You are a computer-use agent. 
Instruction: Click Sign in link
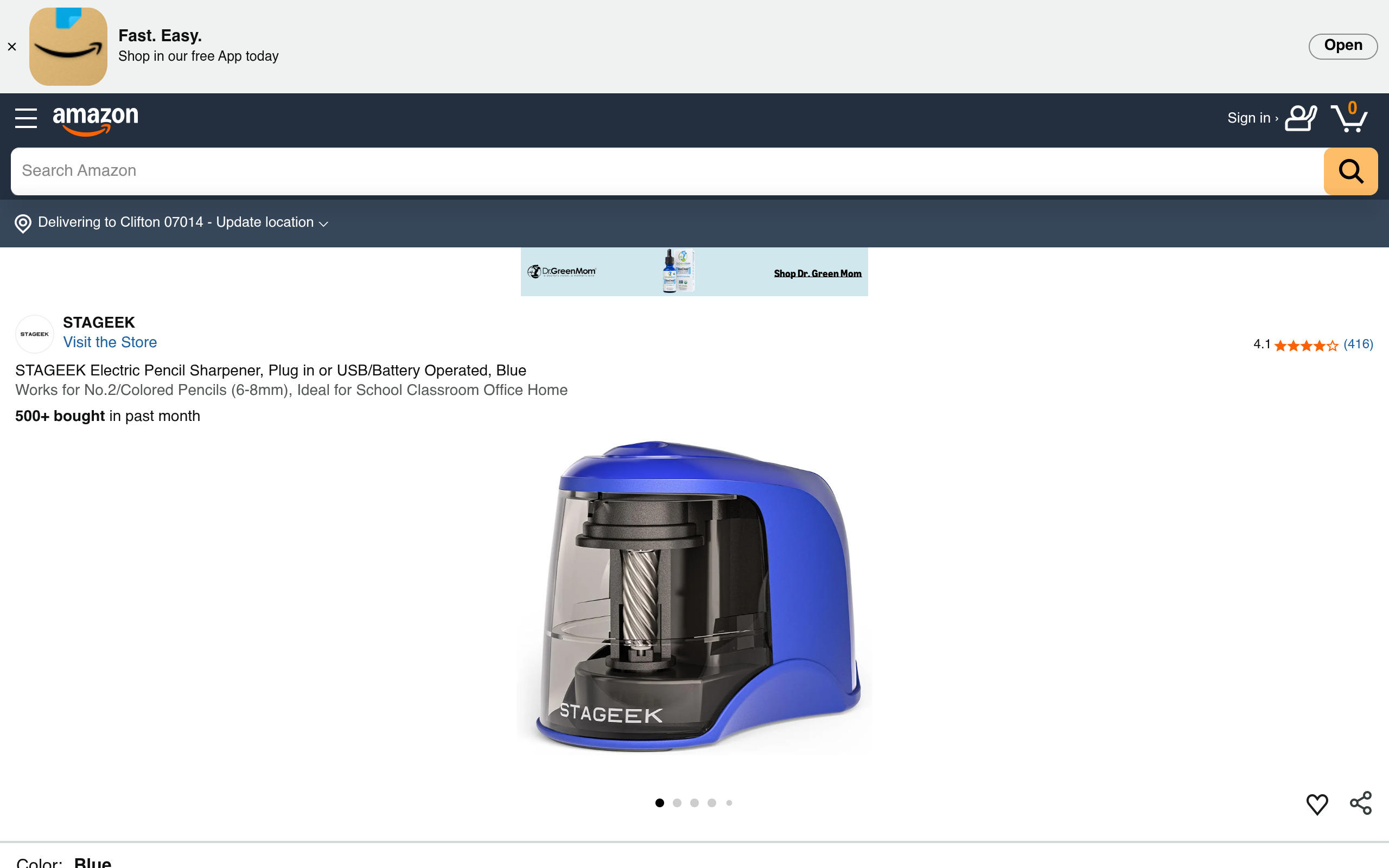click(1252, 118)
